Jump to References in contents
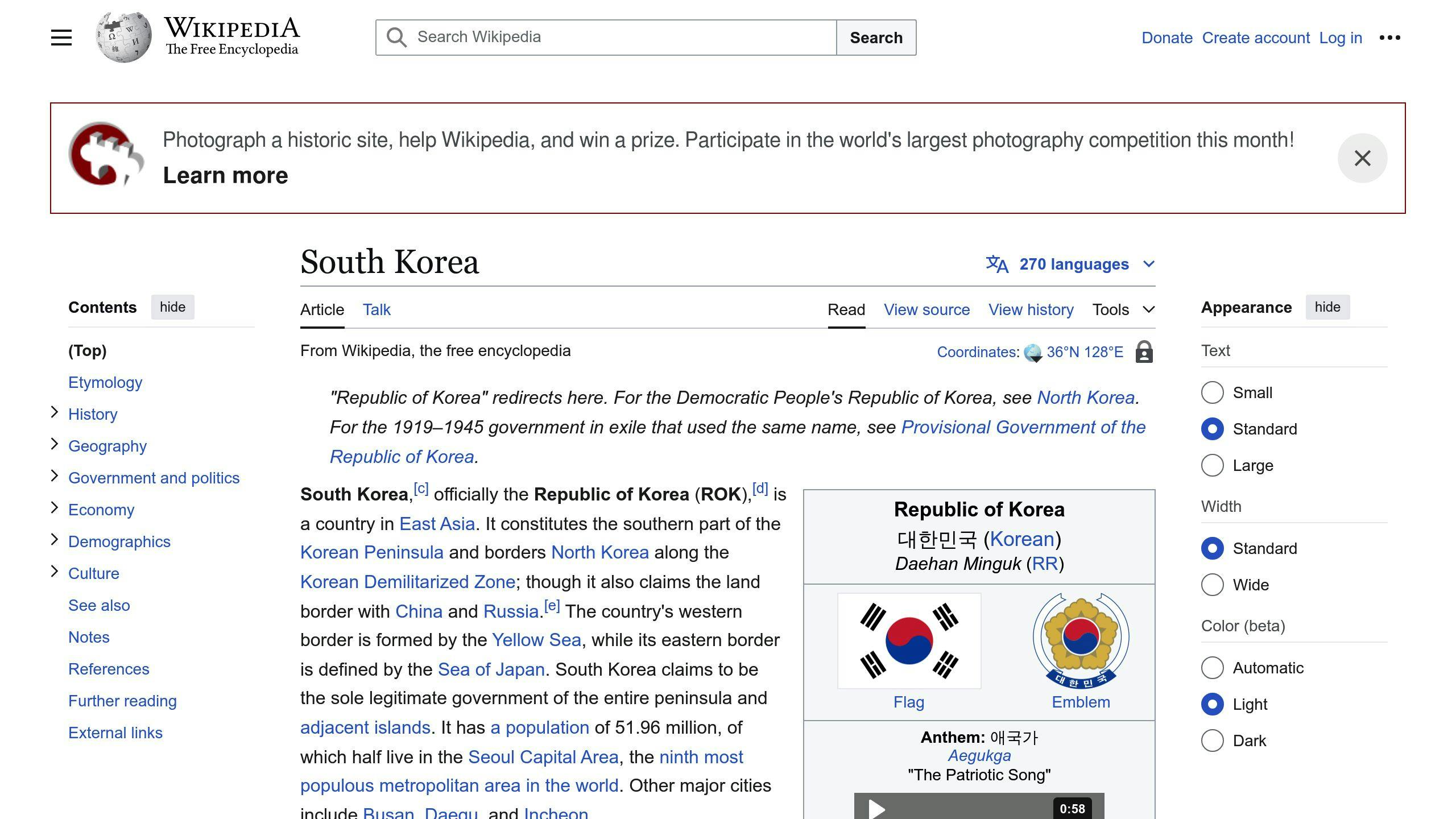1456x819 pixels. 109,669
